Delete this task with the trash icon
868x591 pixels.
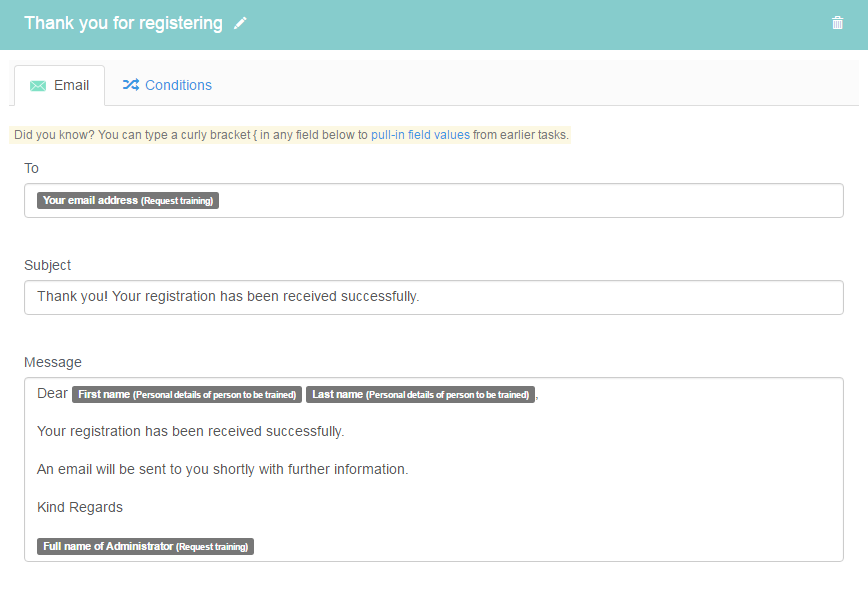(837, 23)
